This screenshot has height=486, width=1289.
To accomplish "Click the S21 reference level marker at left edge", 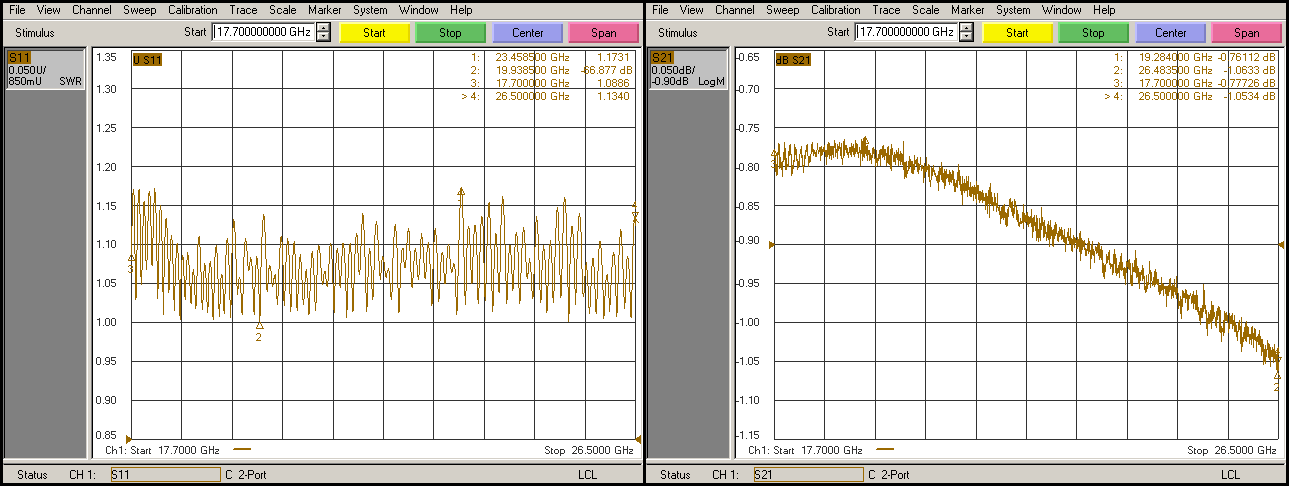I will tap(771, 244).
